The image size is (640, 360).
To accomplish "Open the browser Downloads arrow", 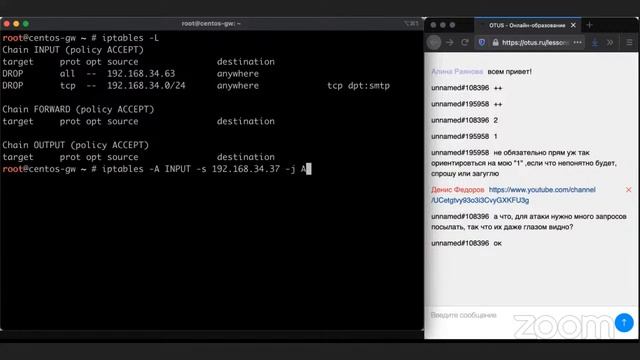I will (x=595, y=42).
